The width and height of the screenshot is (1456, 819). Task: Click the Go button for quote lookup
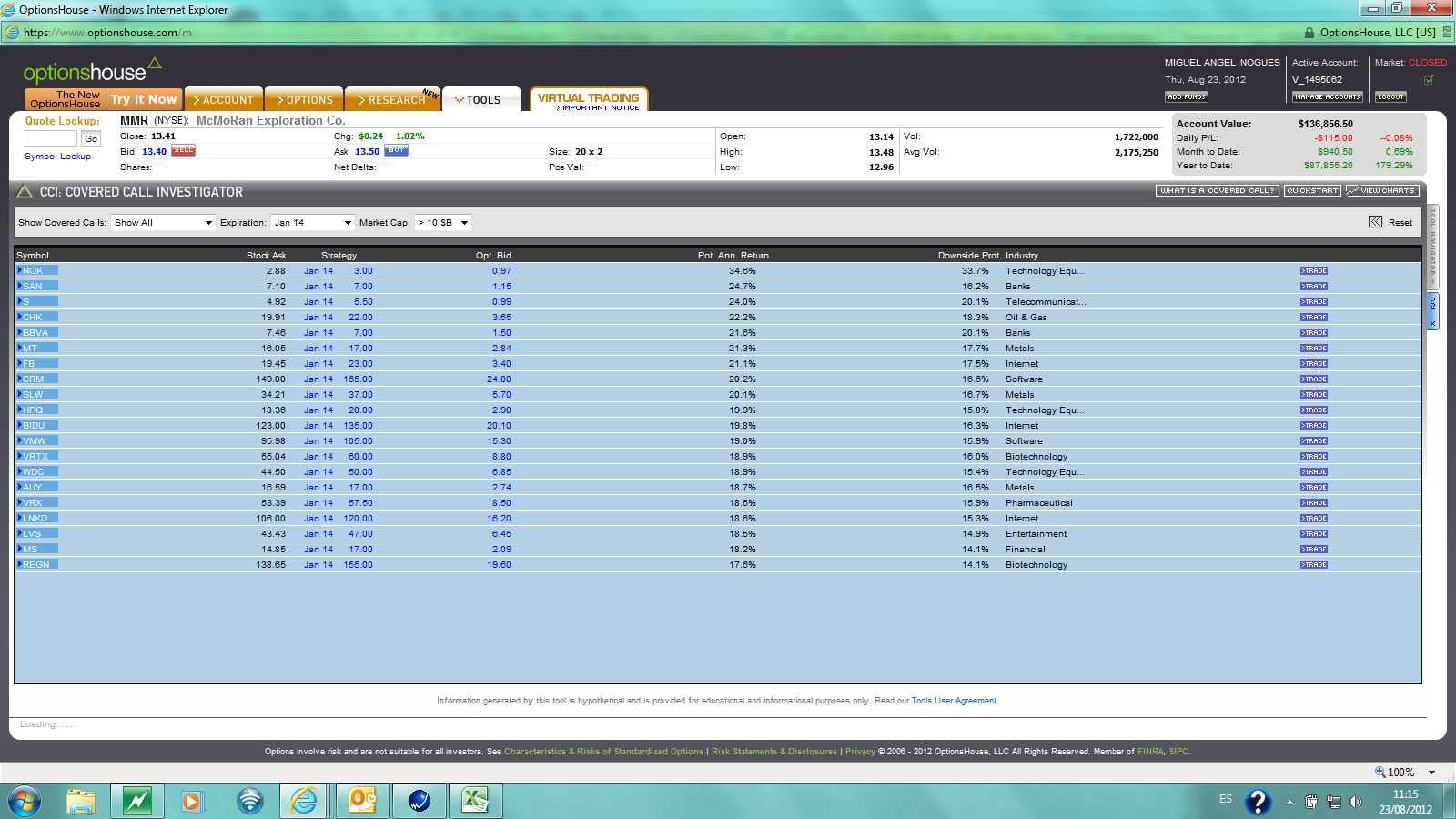(91, 138)
